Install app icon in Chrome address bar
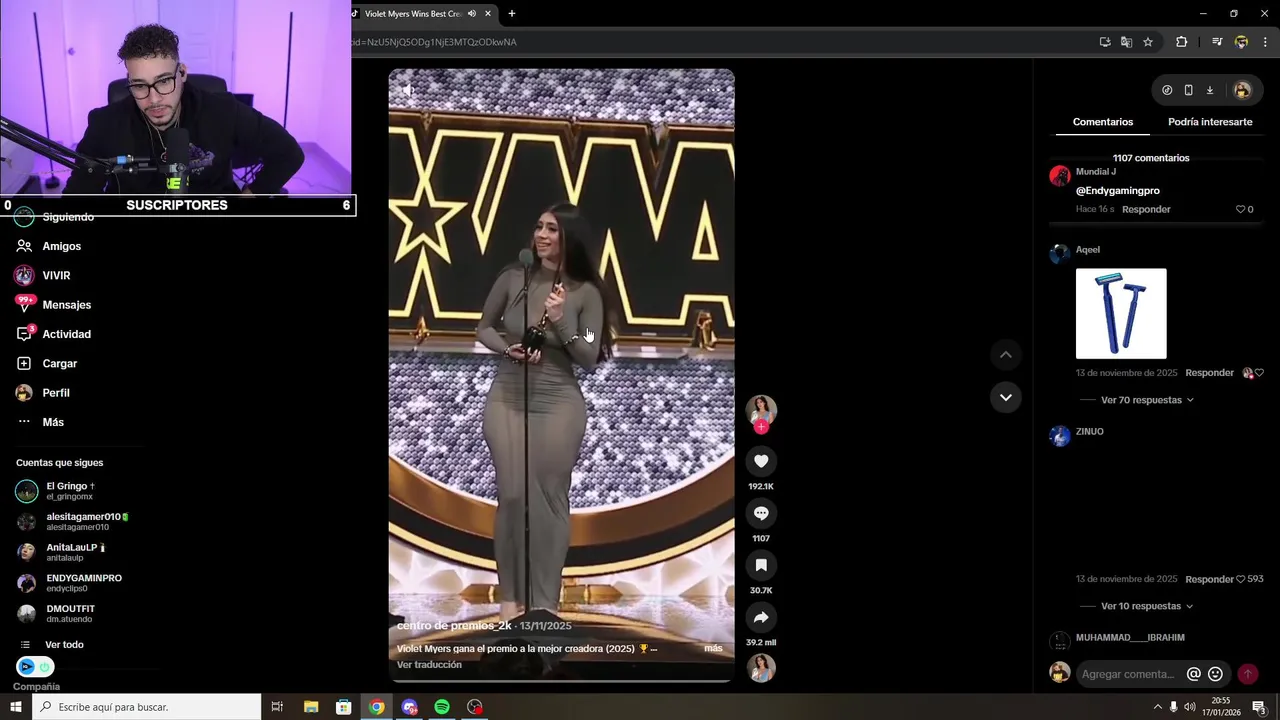The width and height of the screenshot is (1280, 720). pyautogui.click(x=1105, y=42)
